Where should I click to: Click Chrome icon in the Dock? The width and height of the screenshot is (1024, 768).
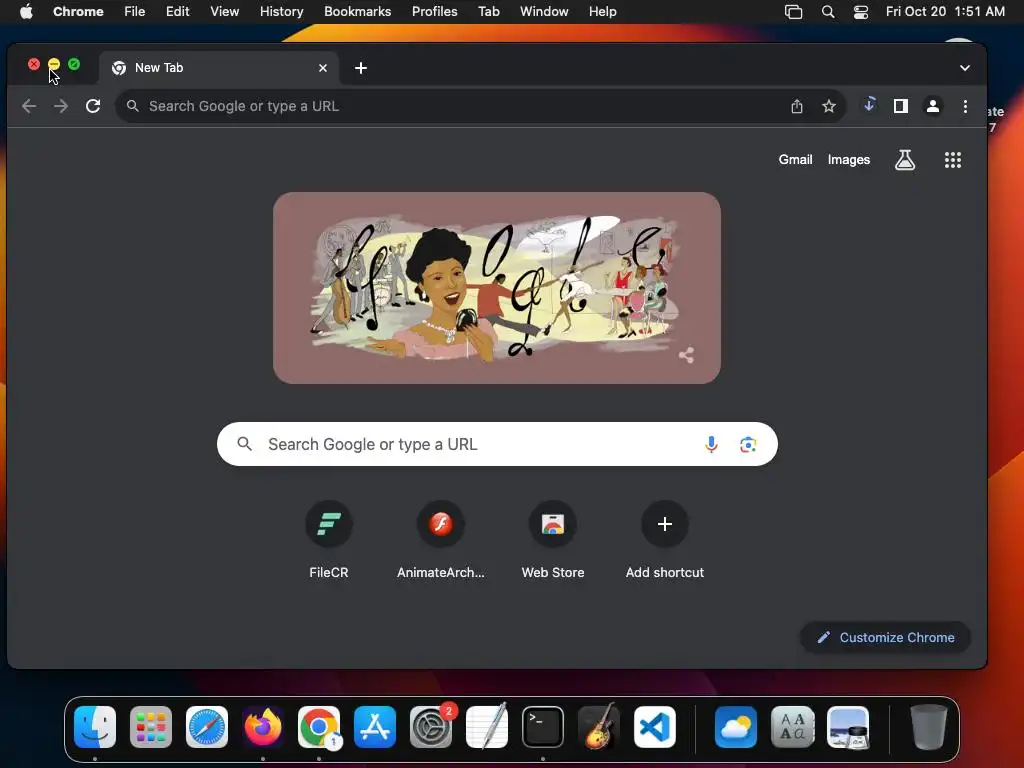click(x=319, y=727)
